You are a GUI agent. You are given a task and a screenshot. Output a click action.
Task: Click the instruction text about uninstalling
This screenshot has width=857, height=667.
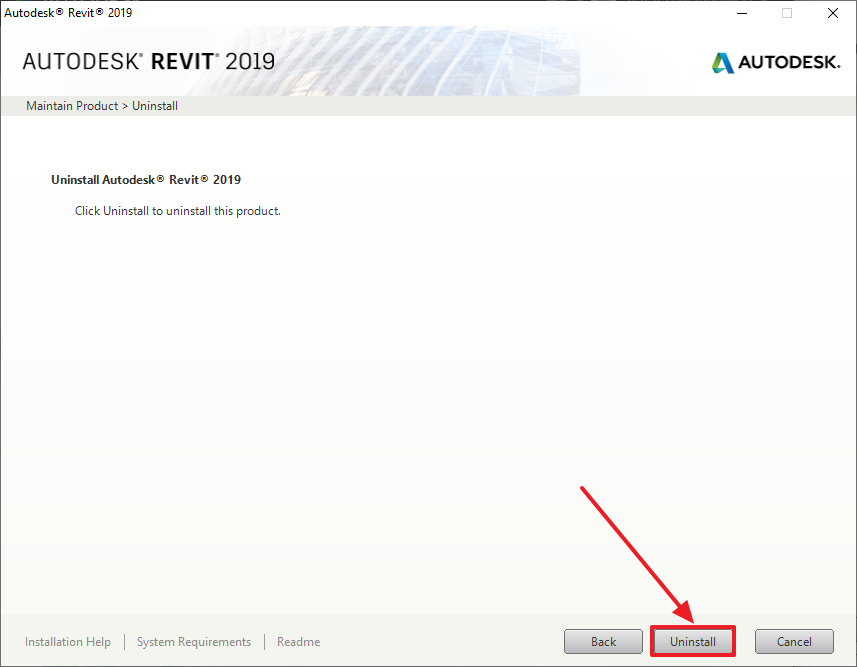pos(177,210)
